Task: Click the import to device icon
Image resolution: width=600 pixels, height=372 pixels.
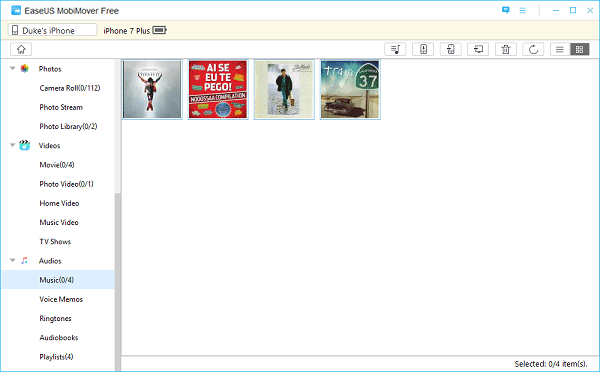Action: tap(423, 49)
